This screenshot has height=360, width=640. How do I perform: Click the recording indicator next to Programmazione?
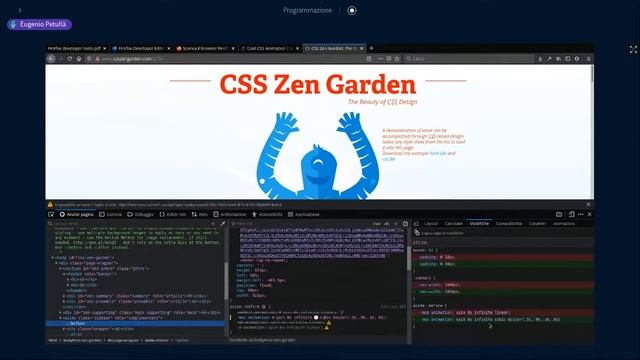352,11
